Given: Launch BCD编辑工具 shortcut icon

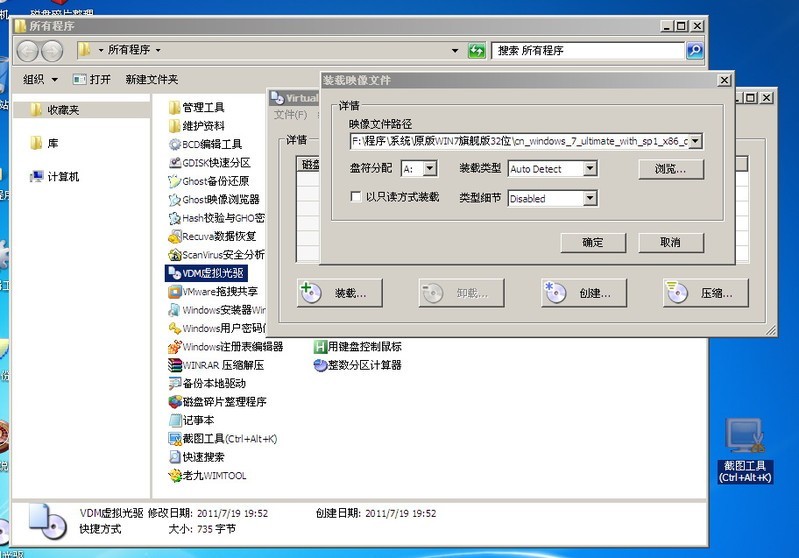Looking at the screenshot, I should coord(175,144).
